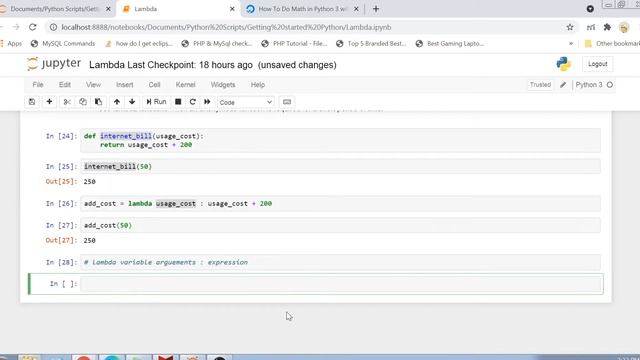Open the browser extensions puzzle icon
This screenshot has width=640, height=360.
(607, 27)
